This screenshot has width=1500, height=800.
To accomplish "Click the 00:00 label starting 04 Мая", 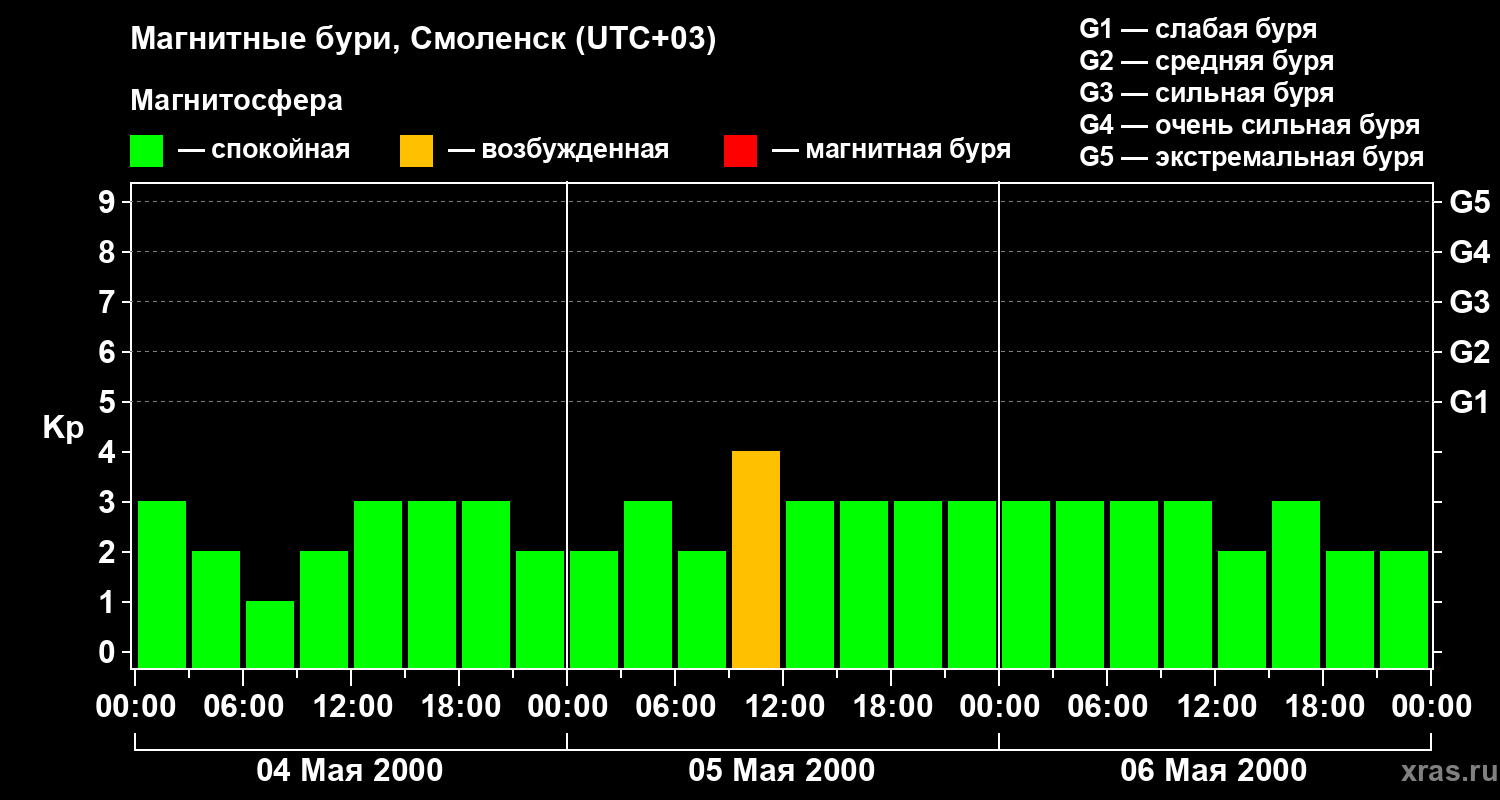I will pos(135,707).
